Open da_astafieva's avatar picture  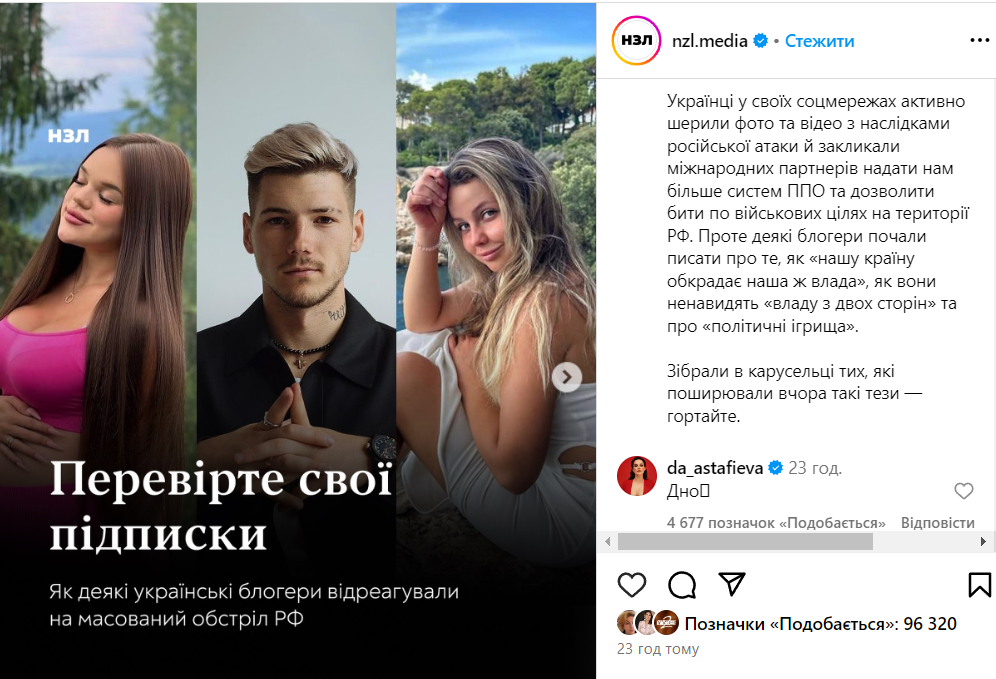click(x=636, y=475)
